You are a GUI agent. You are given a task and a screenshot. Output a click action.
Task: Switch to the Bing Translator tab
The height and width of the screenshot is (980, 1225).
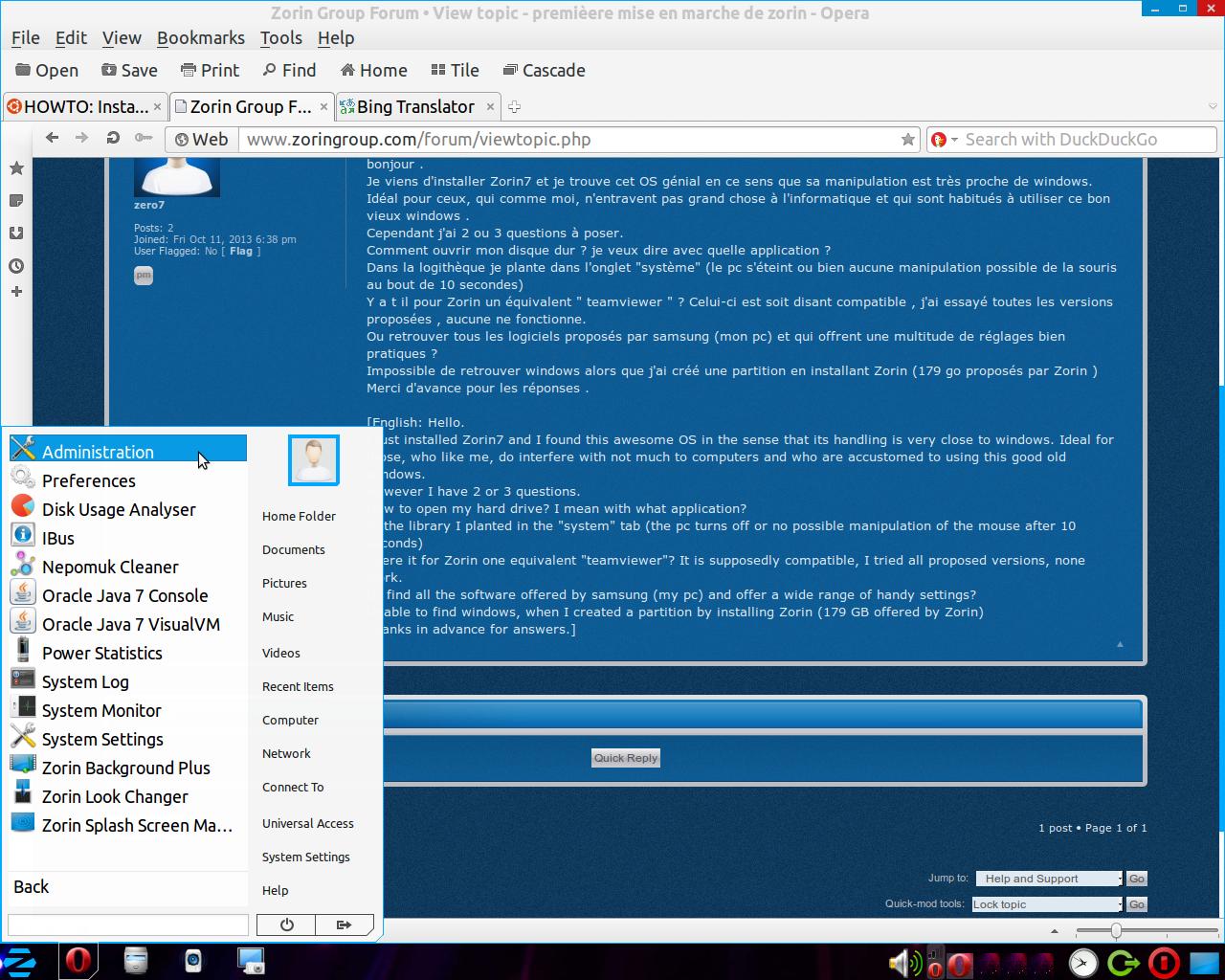click(415, 107)
